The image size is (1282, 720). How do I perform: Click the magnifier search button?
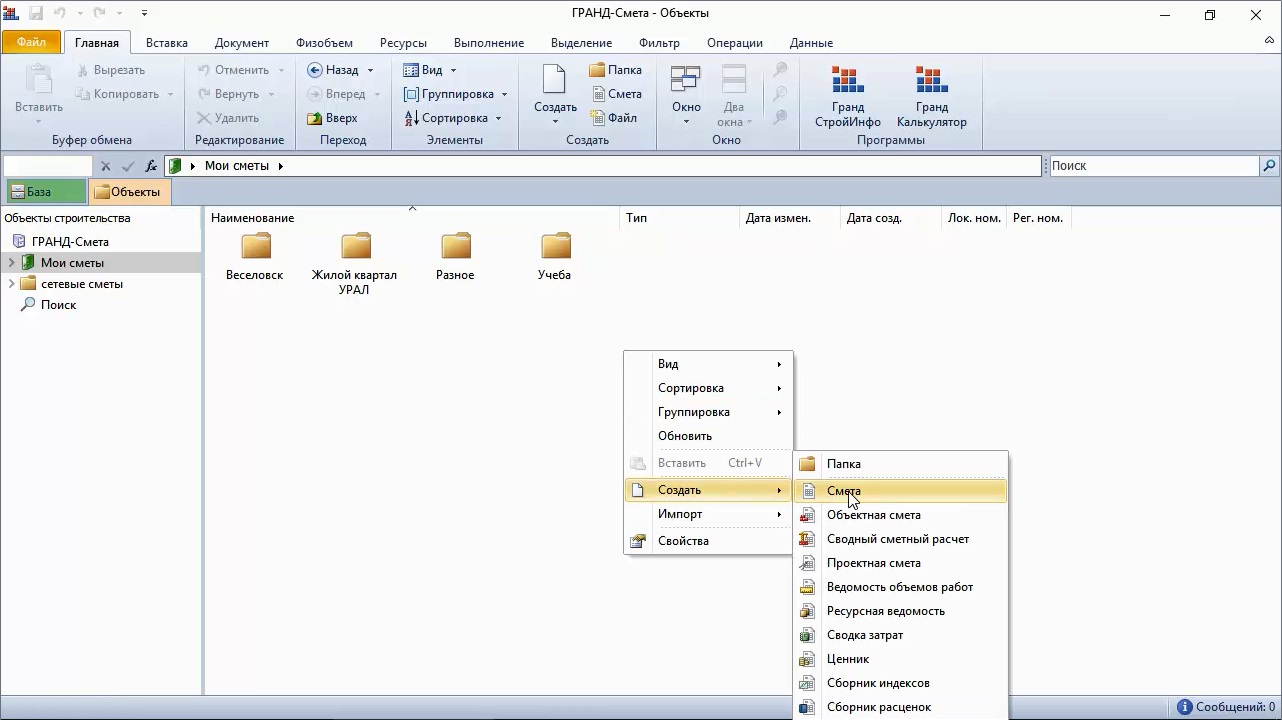click(x=1269, y=166)
